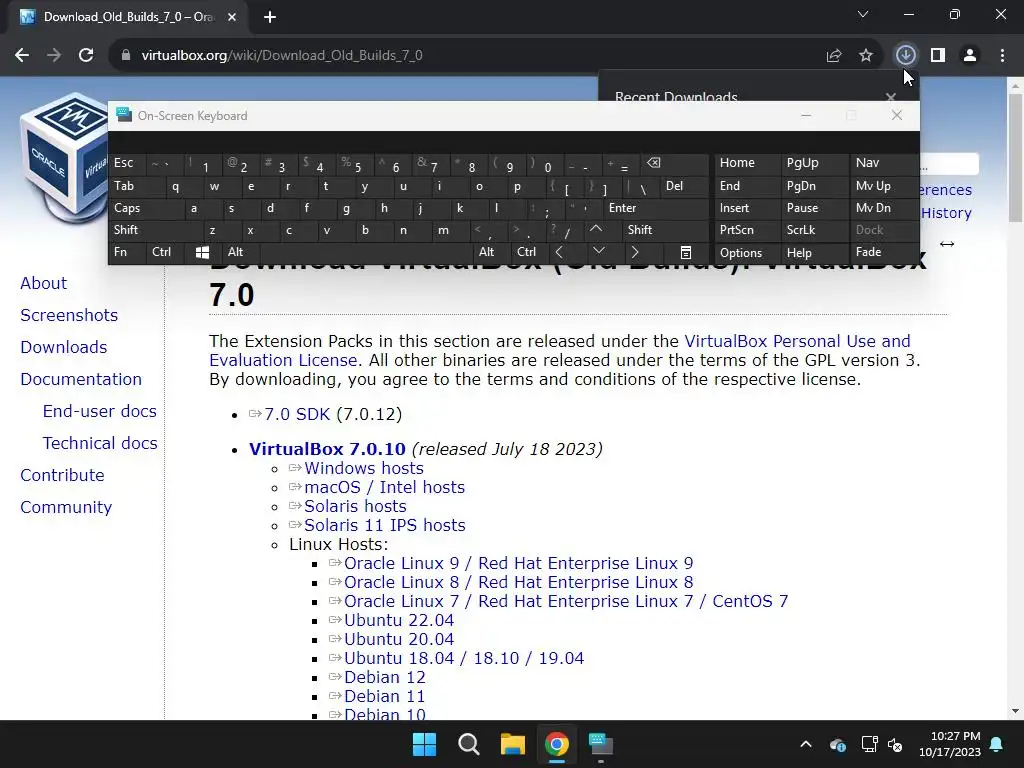Open the About sidebar link

(44, 283)
